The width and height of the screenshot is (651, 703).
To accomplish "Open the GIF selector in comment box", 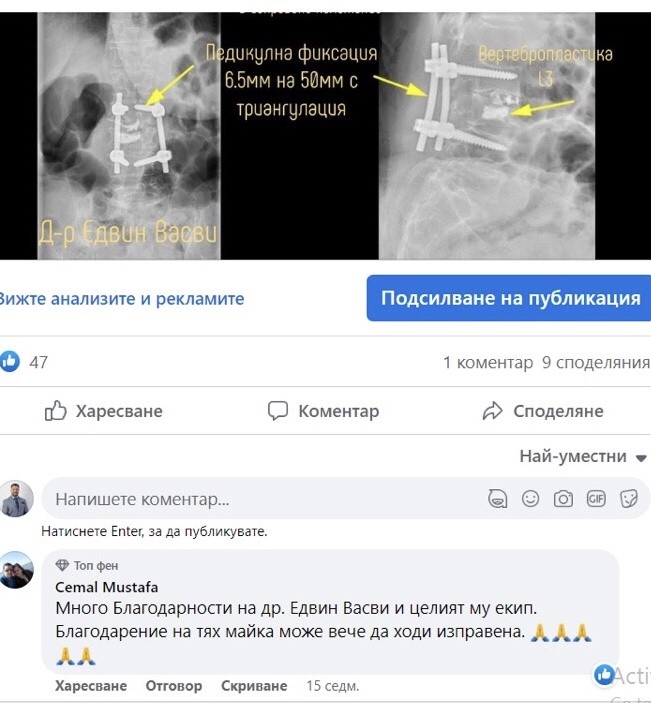I will (596, 499).
